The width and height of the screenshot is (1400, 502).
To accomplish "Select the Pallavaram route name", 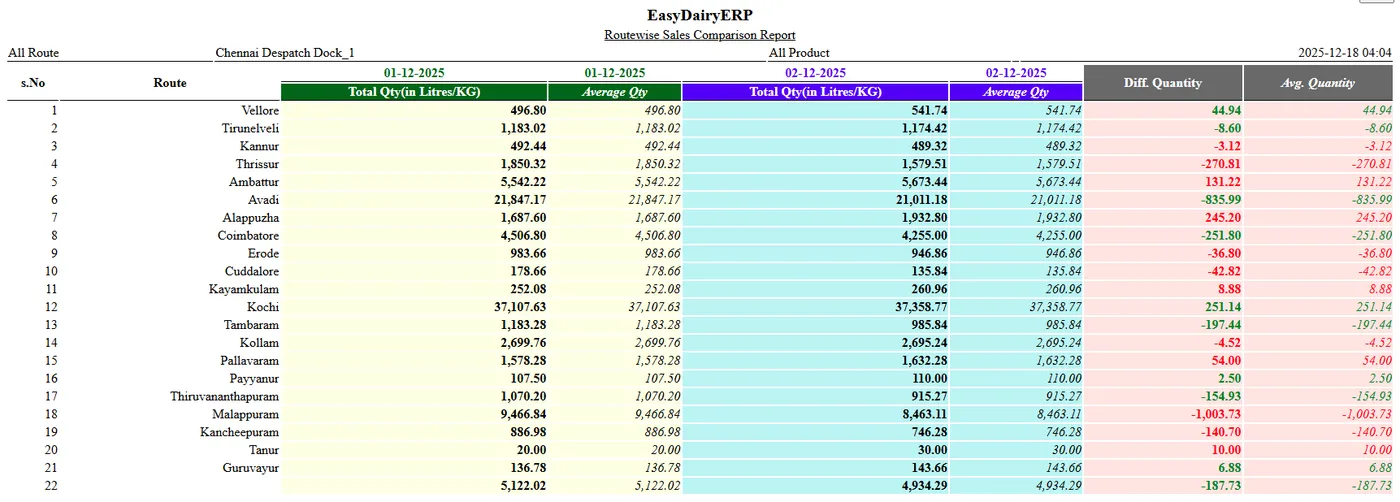I will [x=250, y=360].
